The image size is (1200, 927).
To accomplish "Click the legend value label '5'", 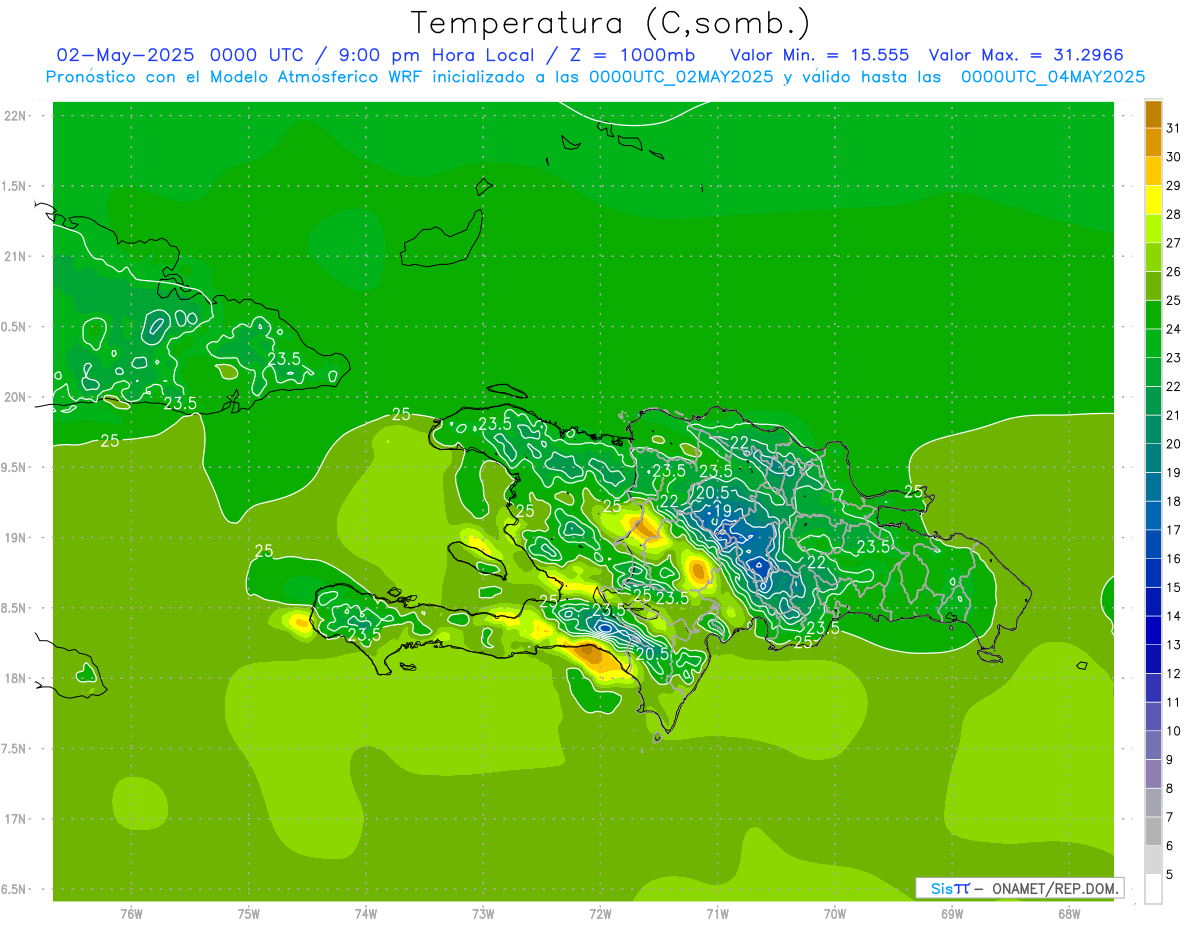I will point(1170,874).
